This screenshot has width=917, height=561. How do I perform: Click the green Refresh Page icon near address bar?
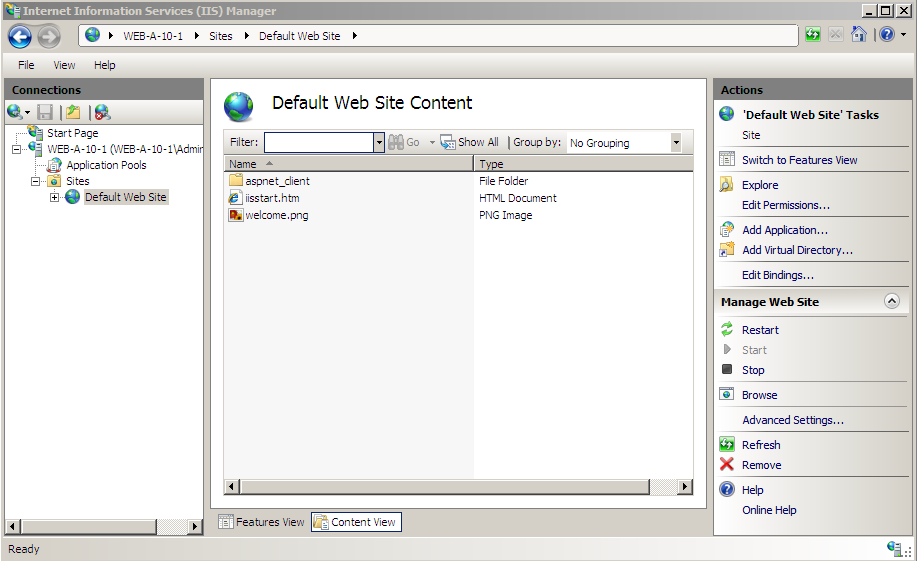pos(813,35)
